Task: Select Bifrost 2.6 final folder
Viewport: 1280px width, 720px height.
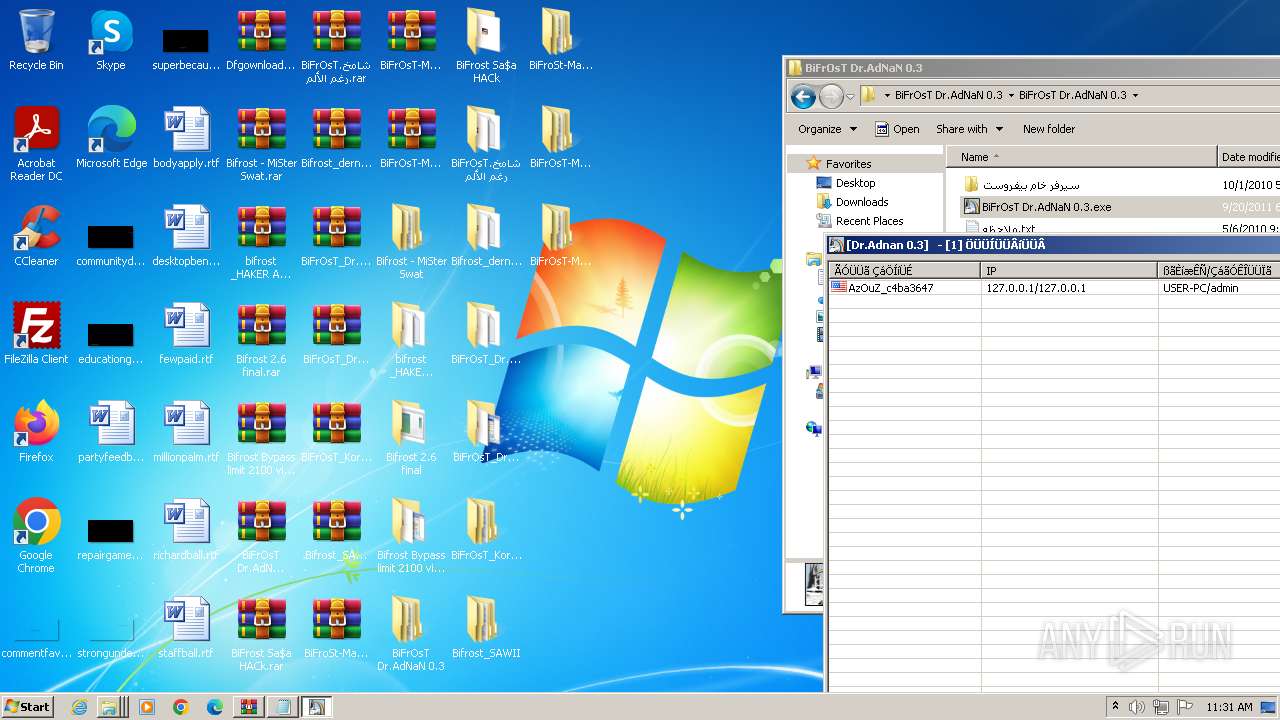Action: pos(411,437)
